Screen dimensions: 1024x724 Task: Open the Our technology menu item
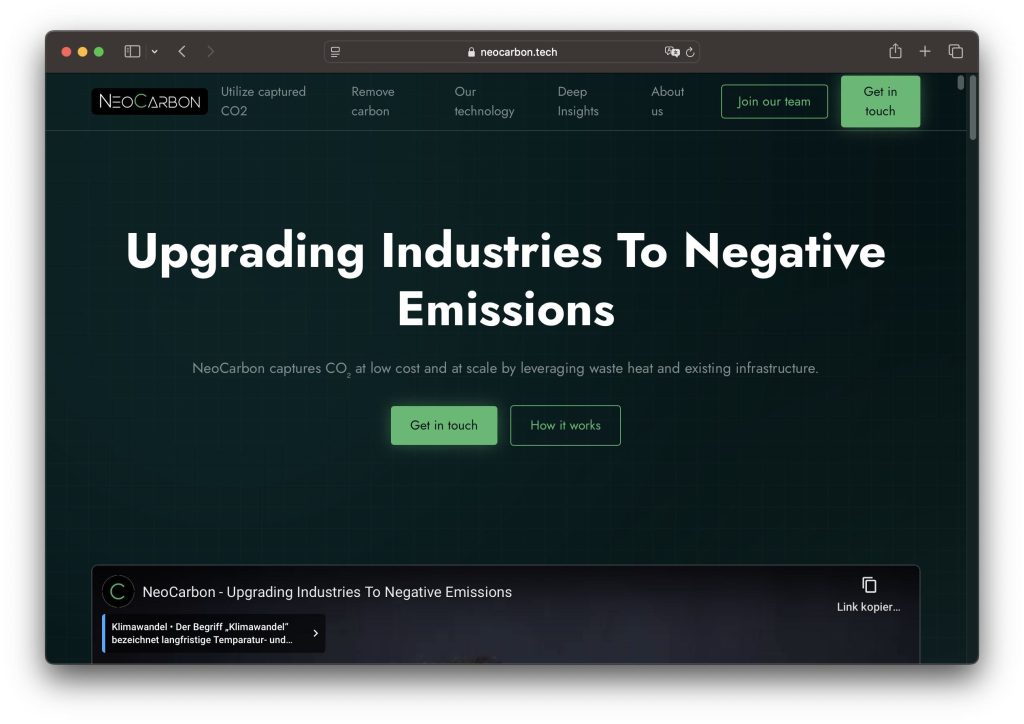click(484, 101)
